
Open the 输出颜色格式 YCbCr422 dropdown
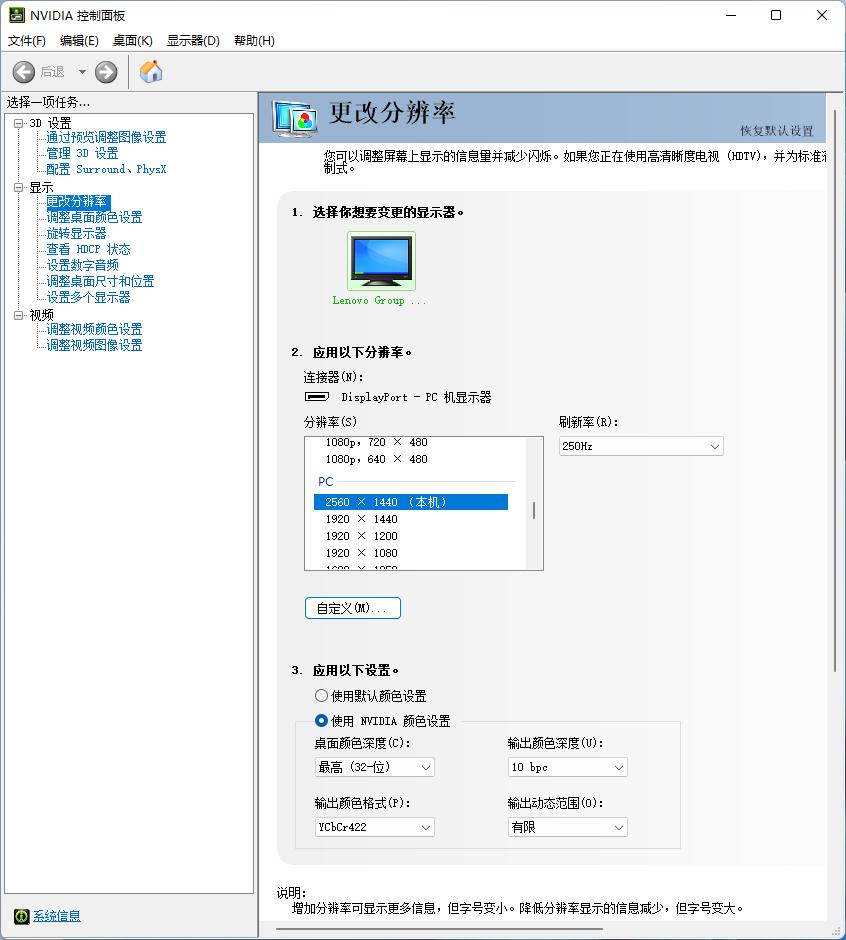pyautogui.click(x=374, y=827)
